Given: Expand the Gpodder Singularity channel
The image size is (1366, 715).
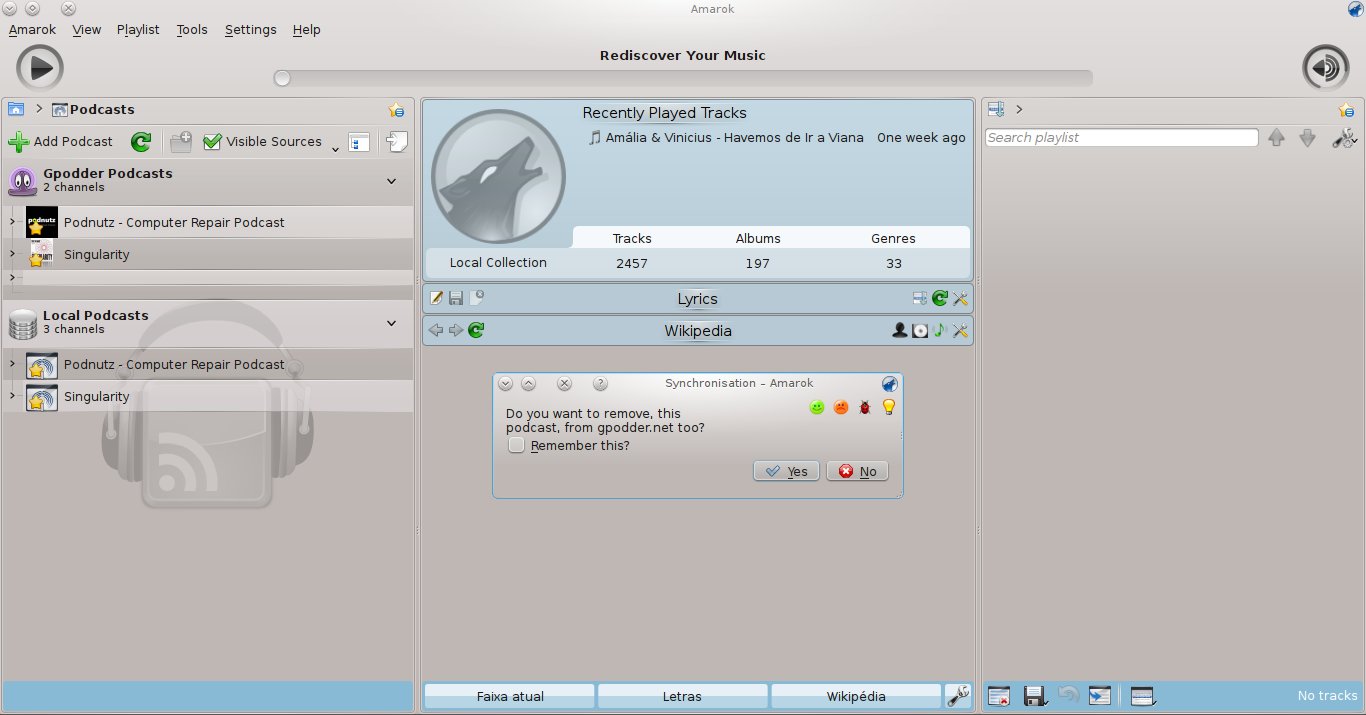Looking at the screenshot, I should [x=12, y=254].
